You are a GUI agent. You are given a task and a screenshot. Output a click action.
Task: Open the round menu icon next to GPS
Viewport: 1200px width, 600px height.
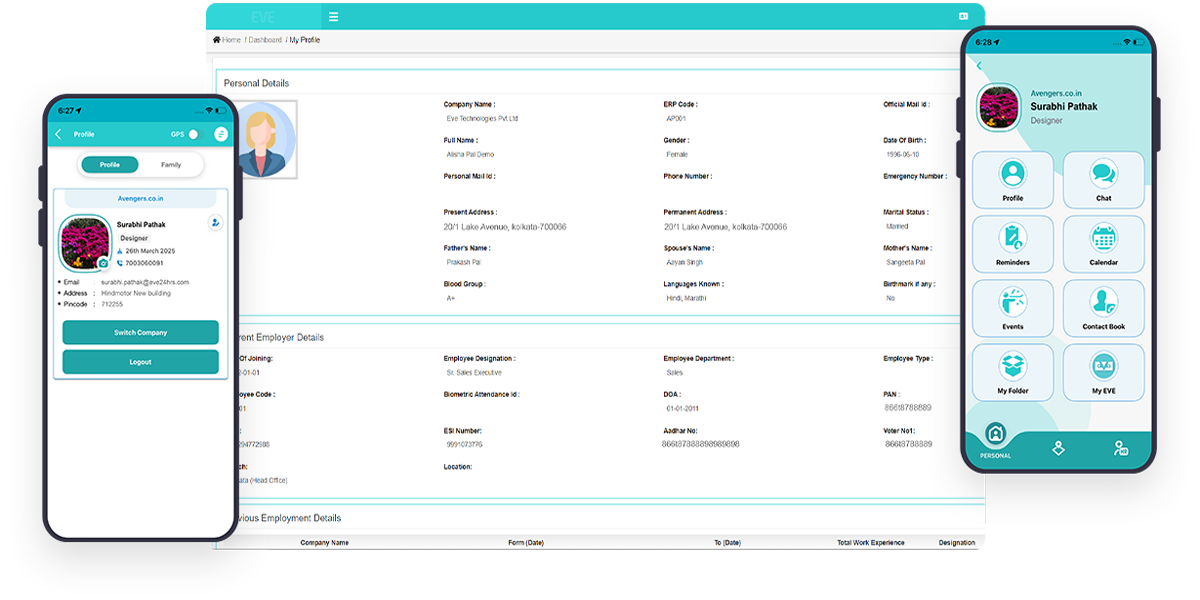(221, 134)
